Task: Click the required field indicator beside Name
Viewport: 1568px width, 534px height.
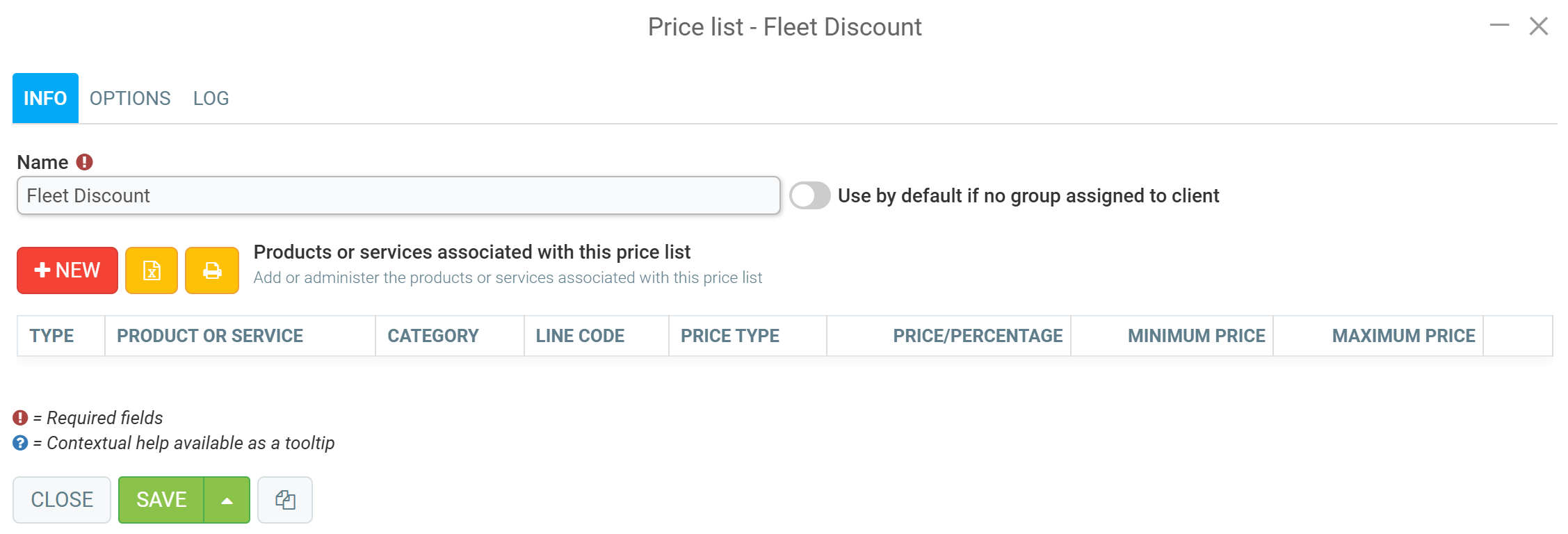Action: (x=83, y=161)
